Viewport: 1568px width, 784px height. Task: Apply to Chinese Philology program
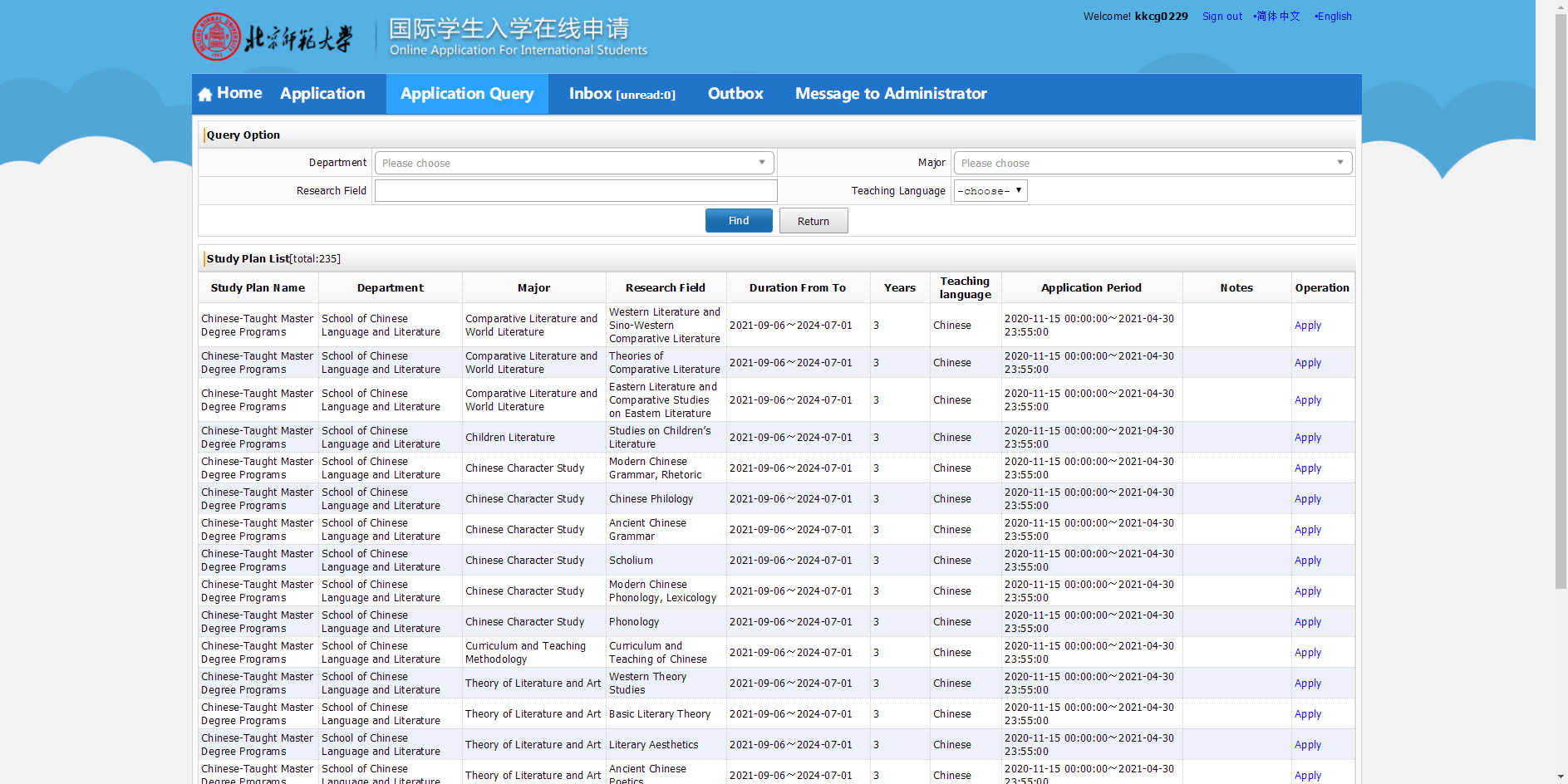point(1307,499)
